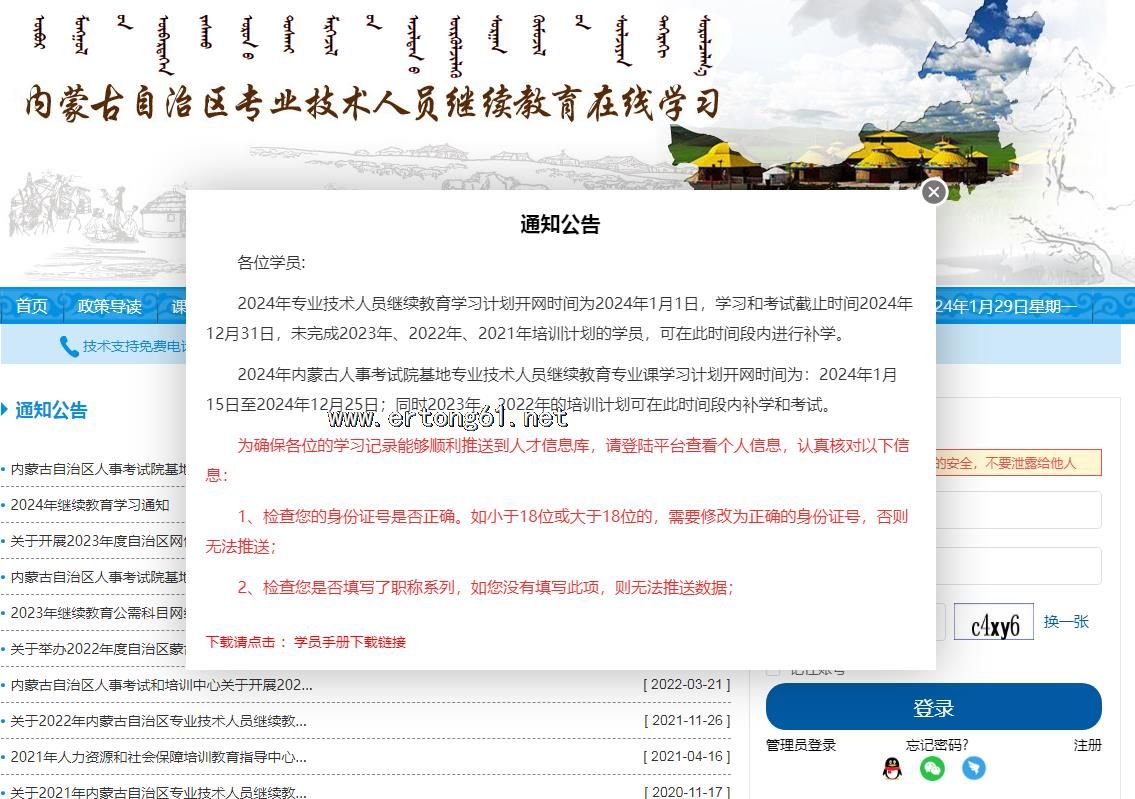Click the password input field

click(x=1018, y=566)
